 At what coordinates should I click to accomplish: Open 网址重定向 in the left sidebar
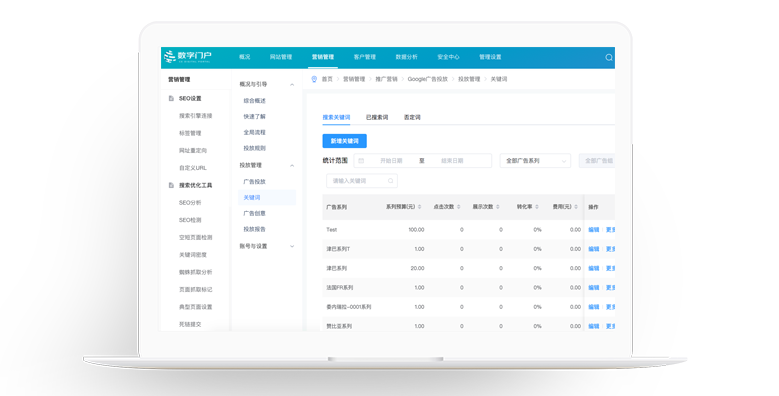pos(193,151)
